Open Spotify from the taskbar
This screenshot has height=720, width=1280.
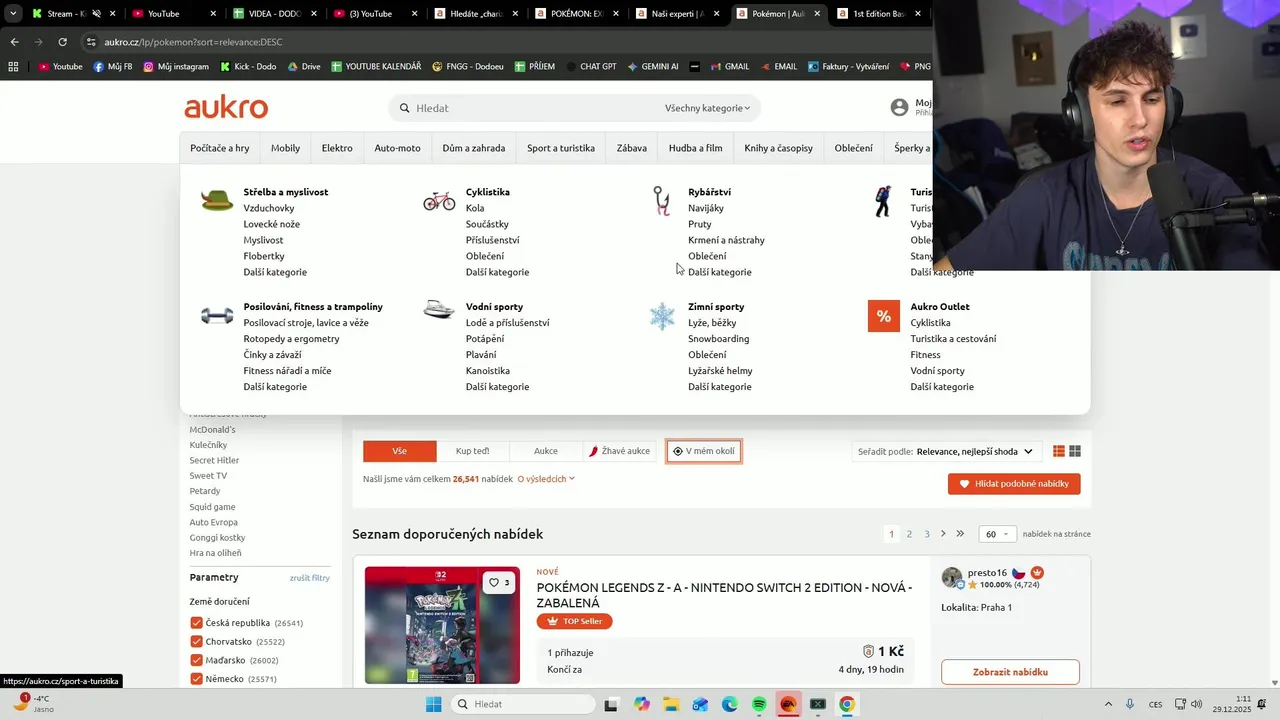click(x=759, y=704)
